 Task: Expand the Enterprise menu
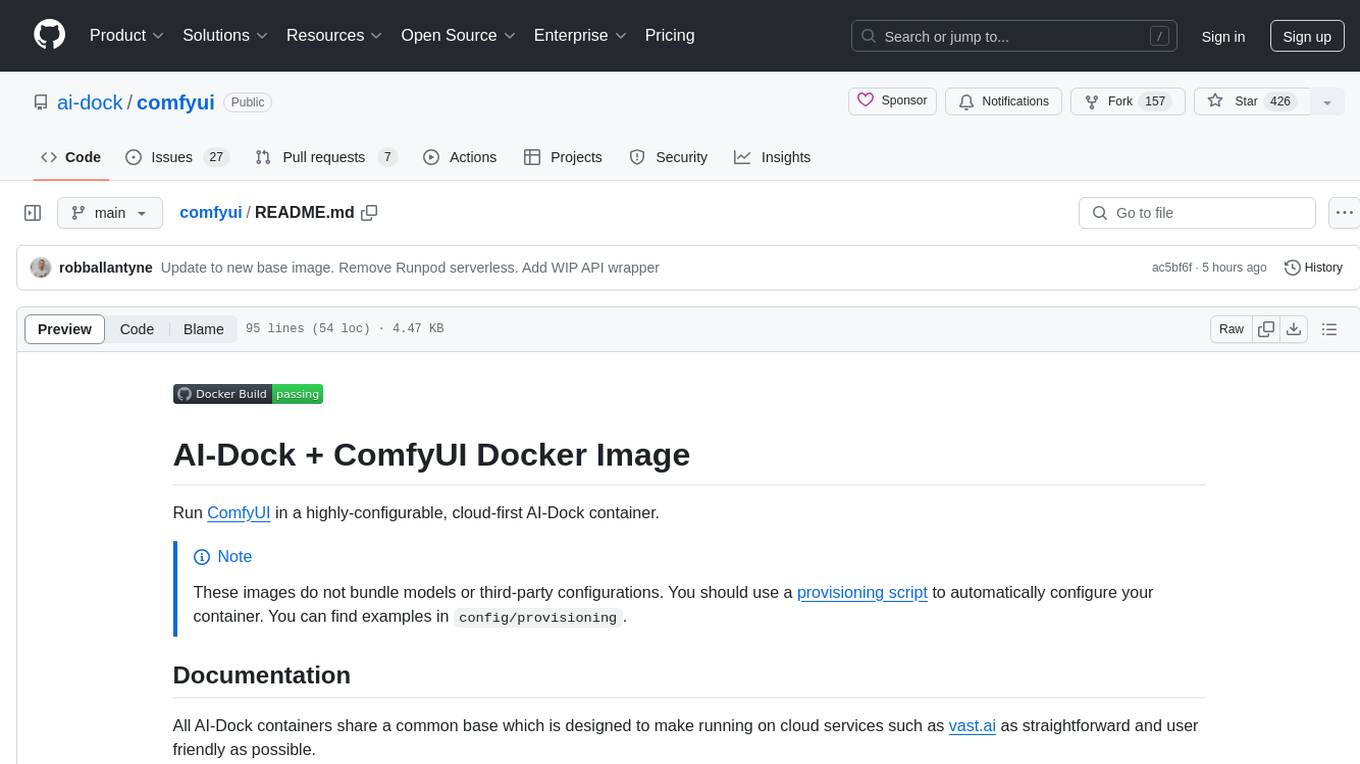point(580,35)
